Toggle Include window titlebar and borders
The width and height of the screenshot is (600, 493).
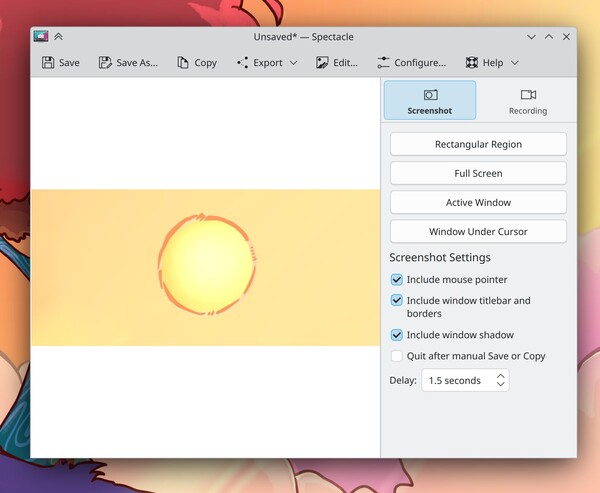397,300
